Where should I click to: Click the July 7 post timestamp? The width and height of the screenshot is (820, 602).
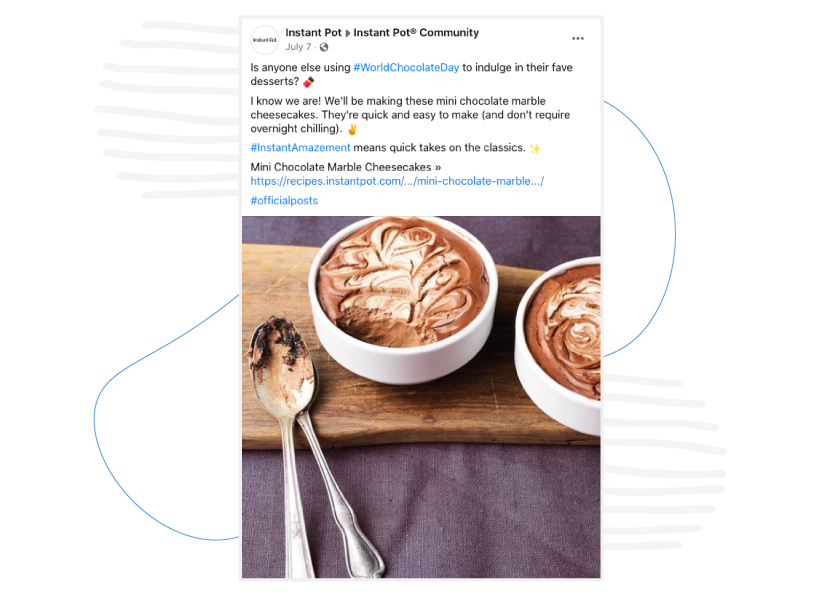click(x=298, y=47)
